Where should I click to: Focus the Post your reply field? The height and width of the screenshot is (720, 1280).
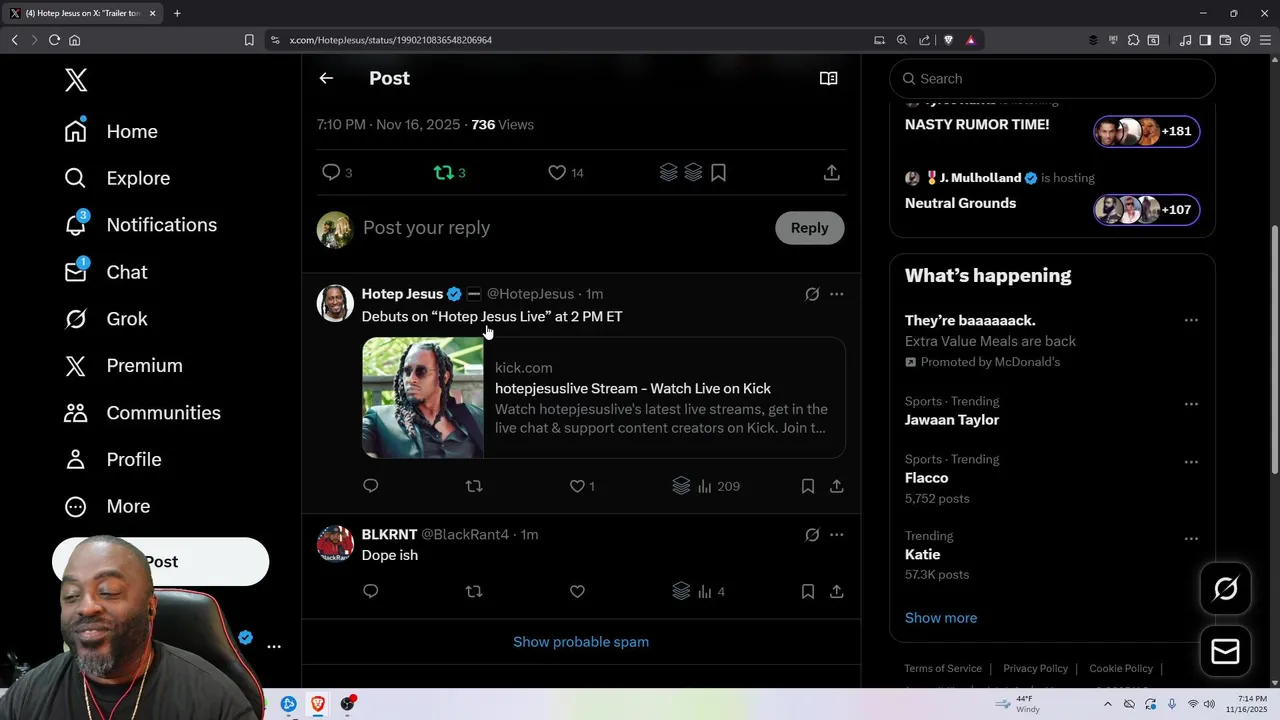coord(565,228)
